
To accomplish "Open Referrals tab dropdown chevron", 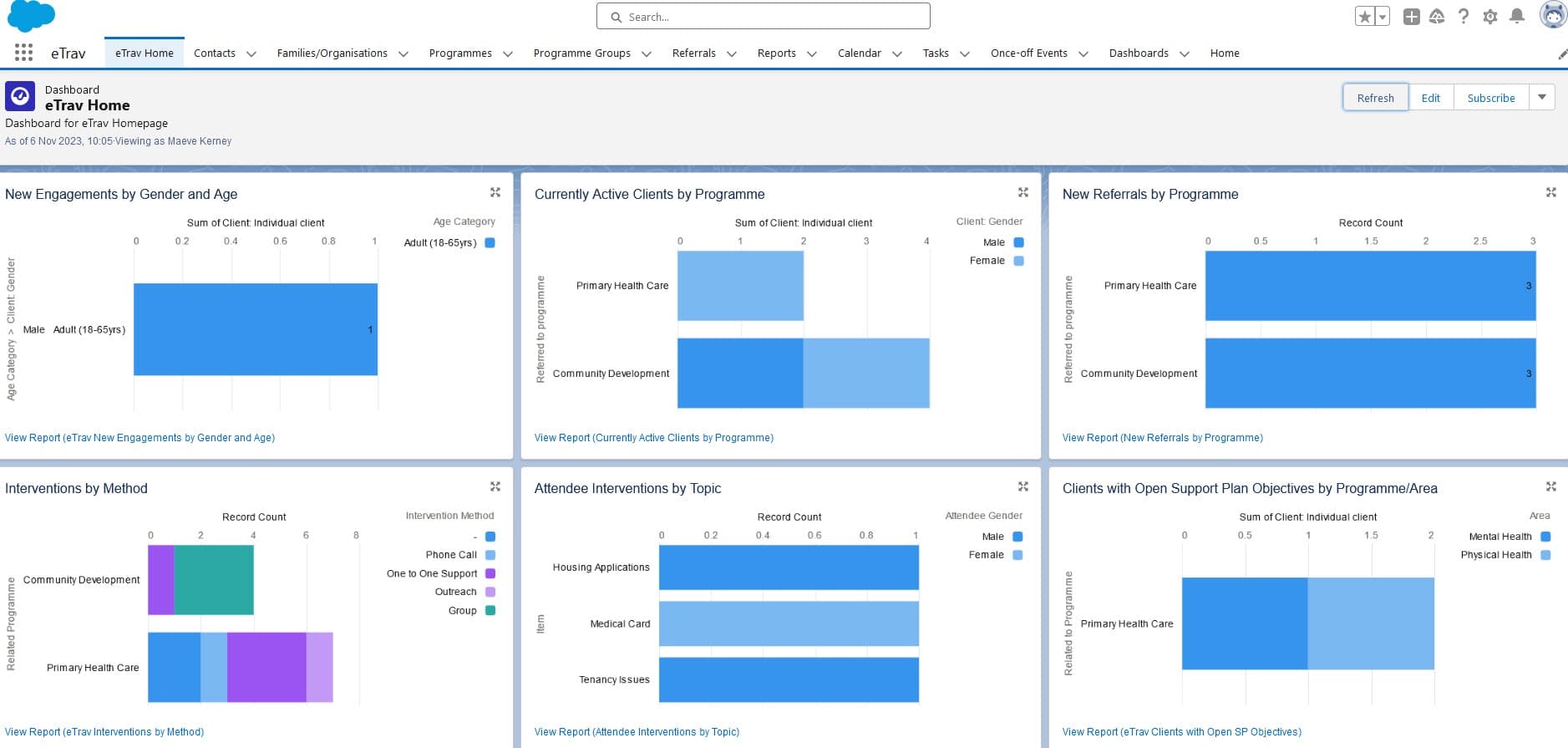I will pyautogui.click(x=731, y=53).
